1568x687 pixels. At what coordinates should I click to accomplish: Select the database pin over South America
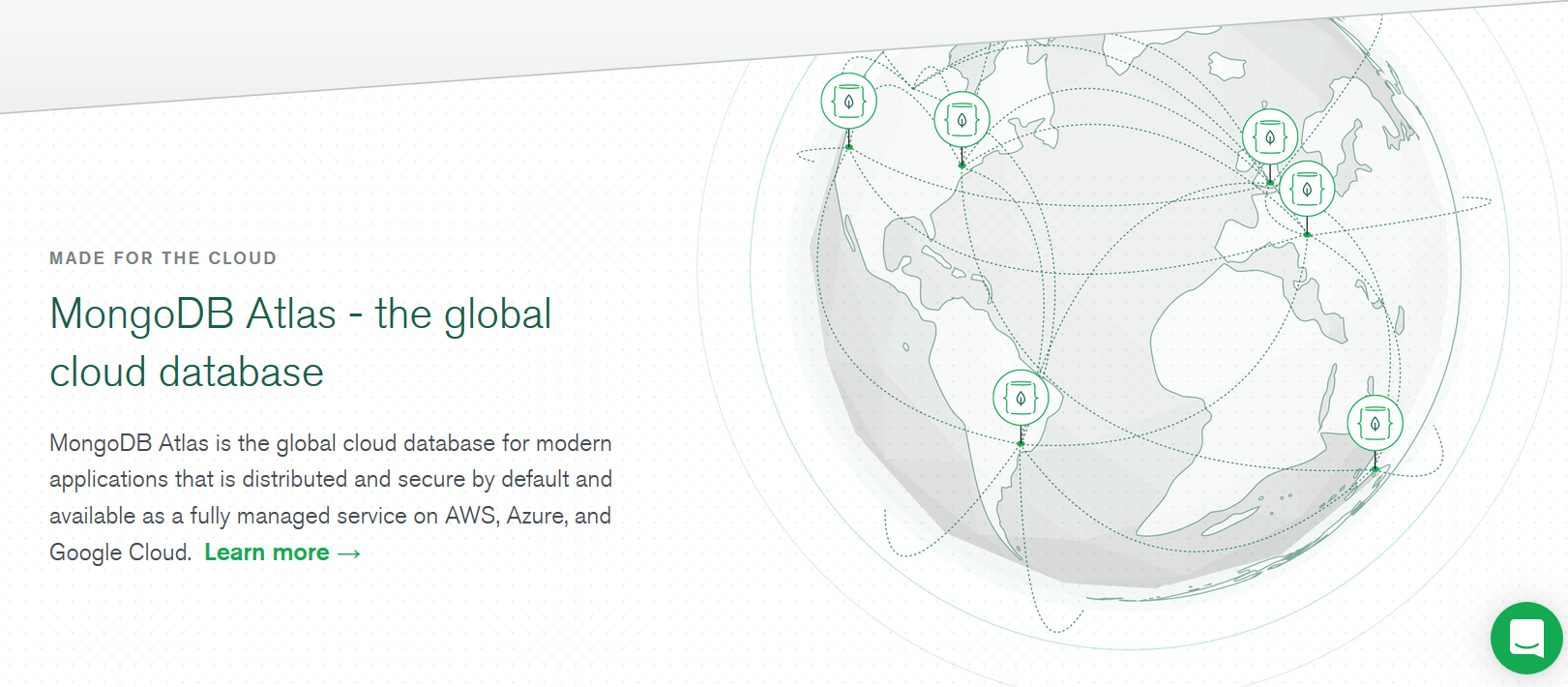(x=1021, y=398)
